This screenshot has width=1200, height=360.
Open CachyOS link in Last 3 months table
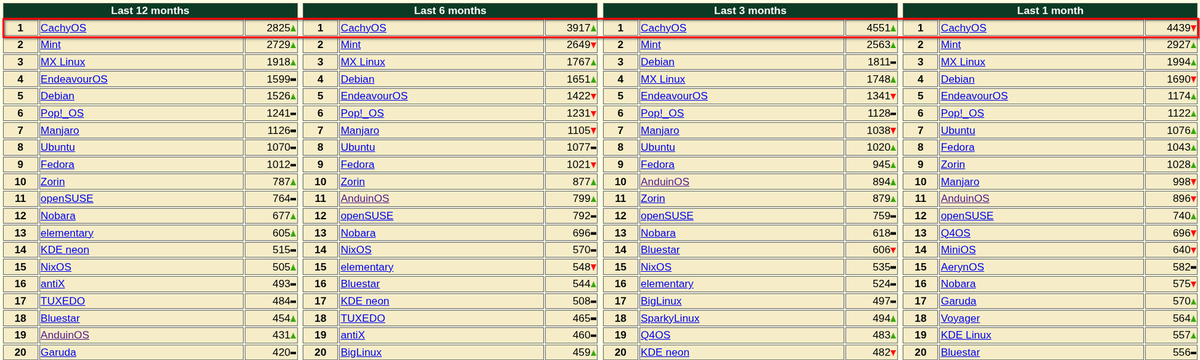click(663, 28)
